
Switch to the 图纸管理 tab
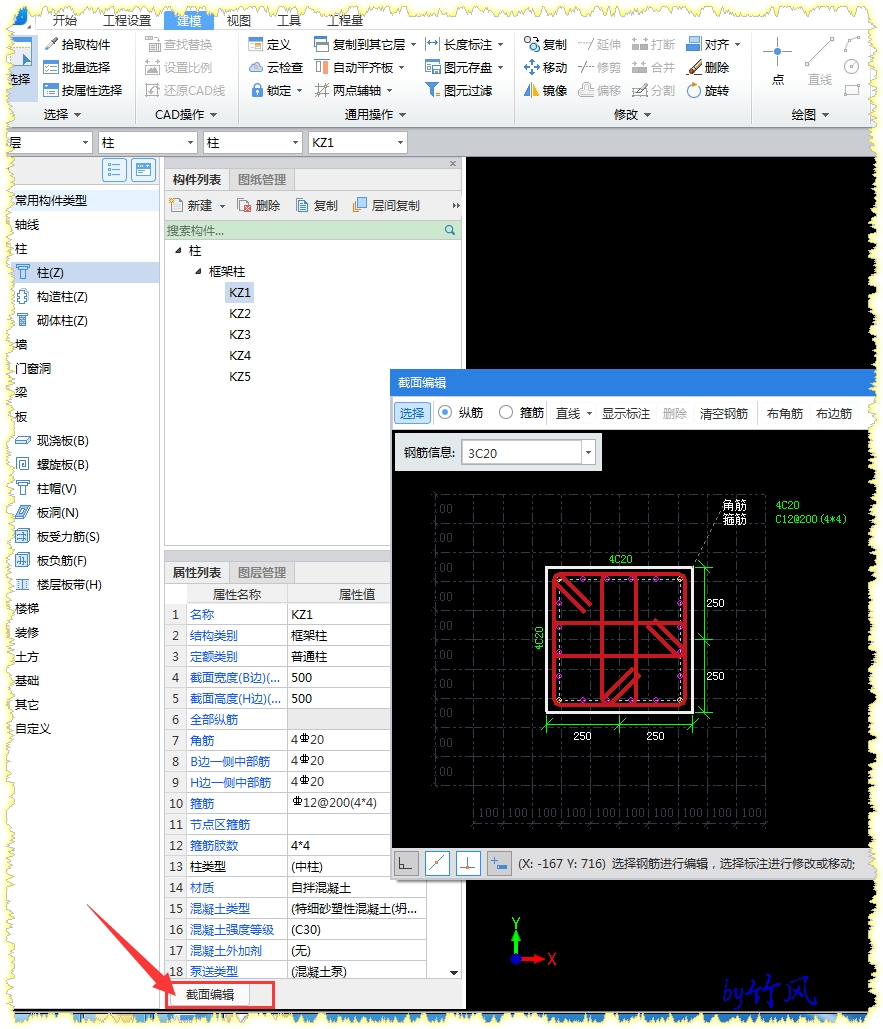tap(262, 180)
